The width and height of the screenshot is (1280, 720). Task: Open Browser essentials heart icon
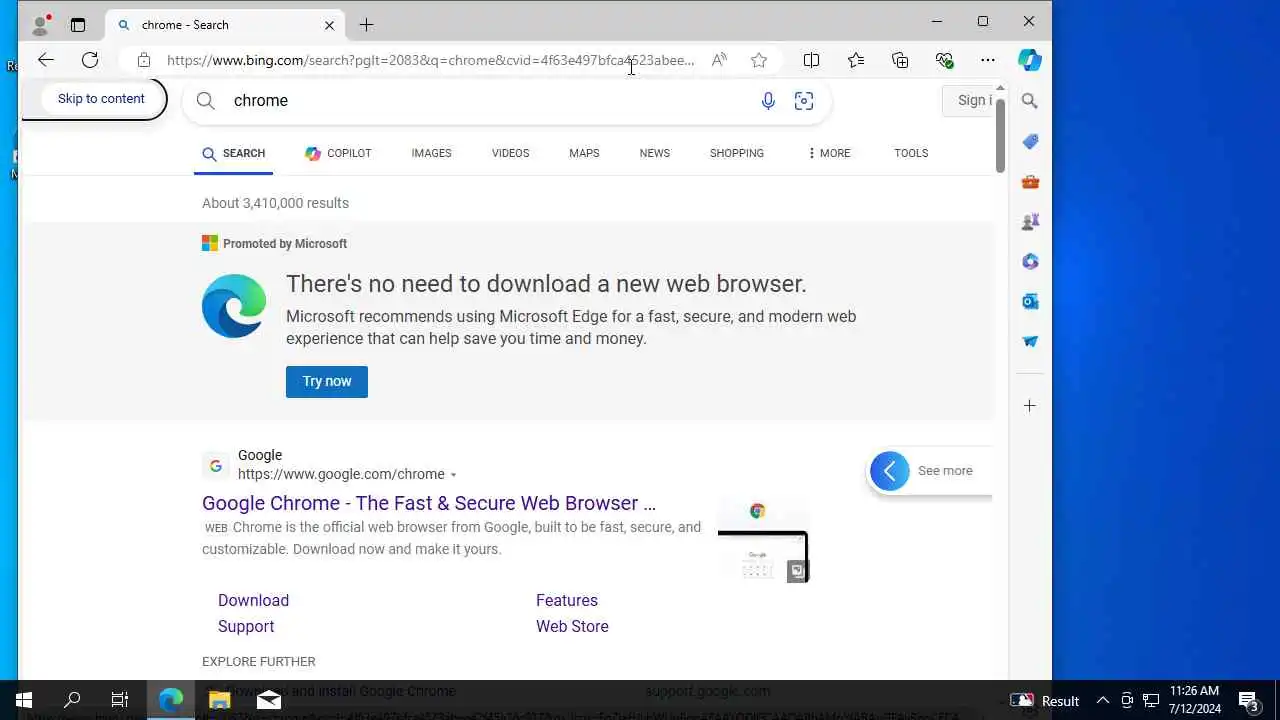click(x=944, y=60)
